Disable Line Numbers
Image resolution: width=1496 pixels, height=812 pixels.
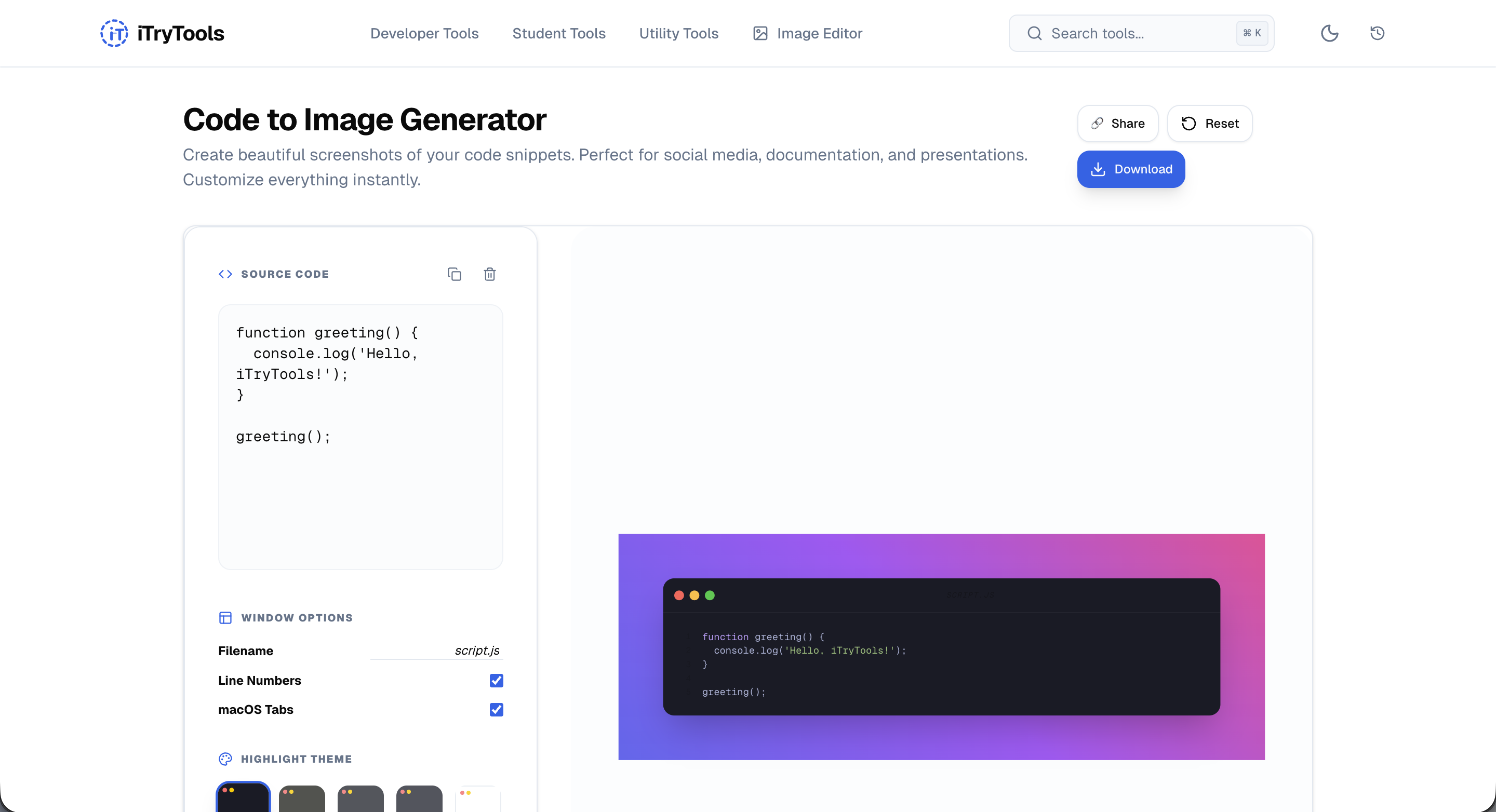496,680
